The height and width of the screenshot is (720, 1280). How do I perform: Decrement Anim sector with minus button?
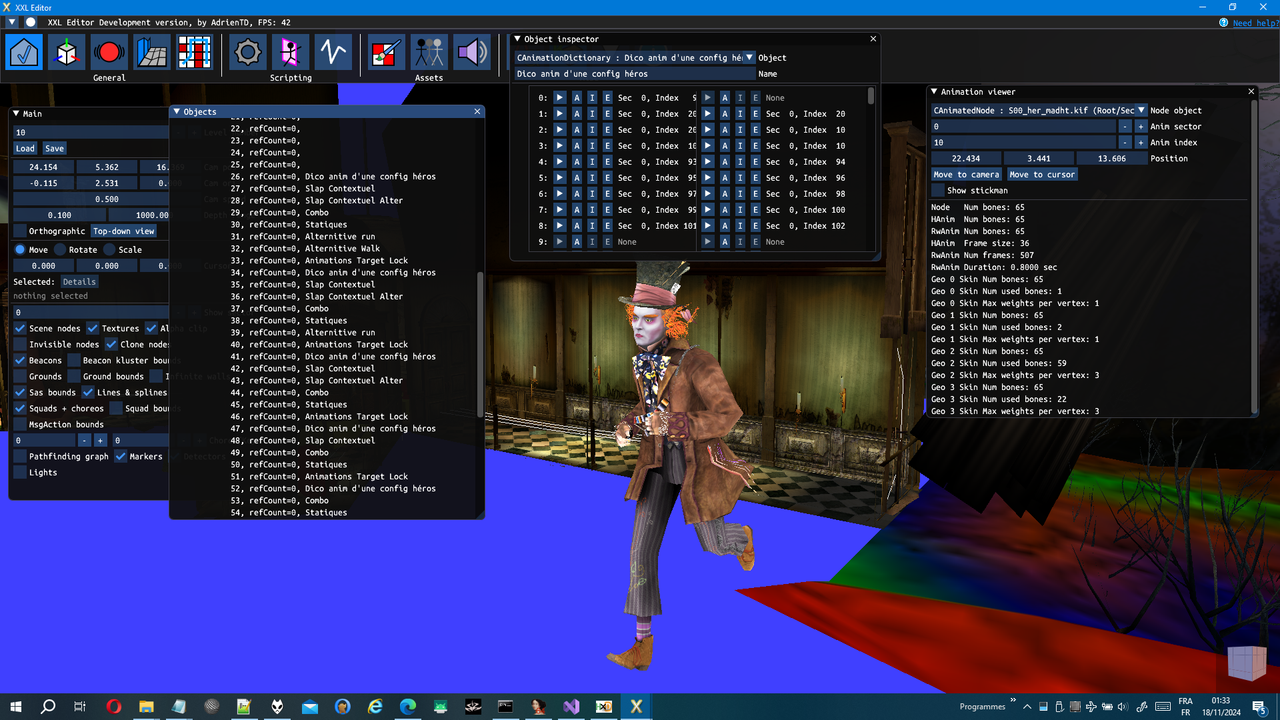[1125, 126]
